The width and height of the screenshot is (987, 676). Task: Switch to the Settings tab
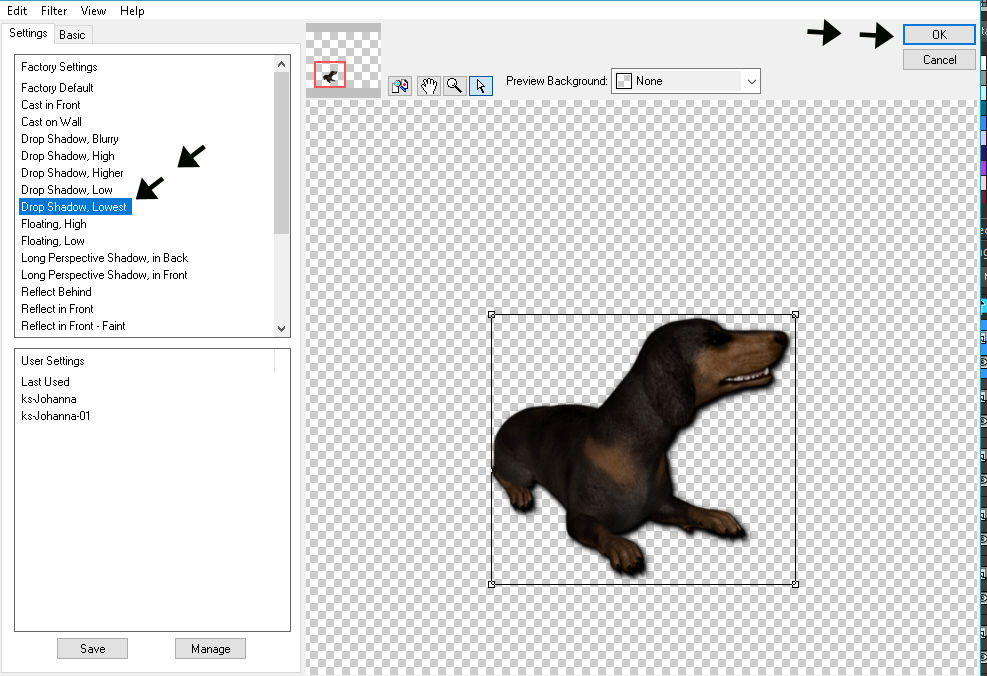click(x=28, y=33)
